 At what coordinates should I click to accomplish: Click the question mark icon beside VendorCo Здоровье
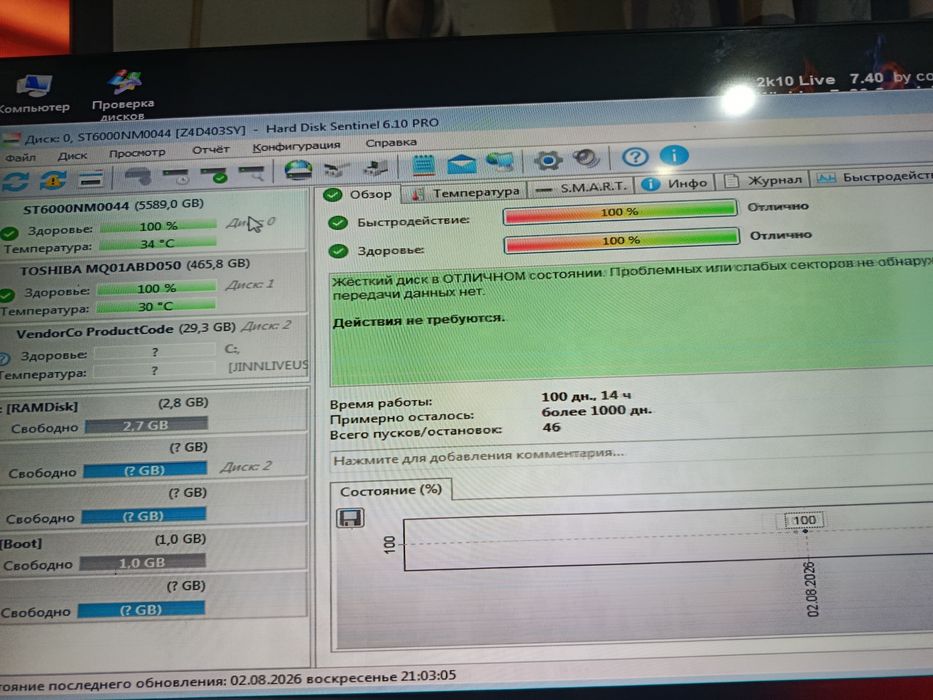pos(5,358)
